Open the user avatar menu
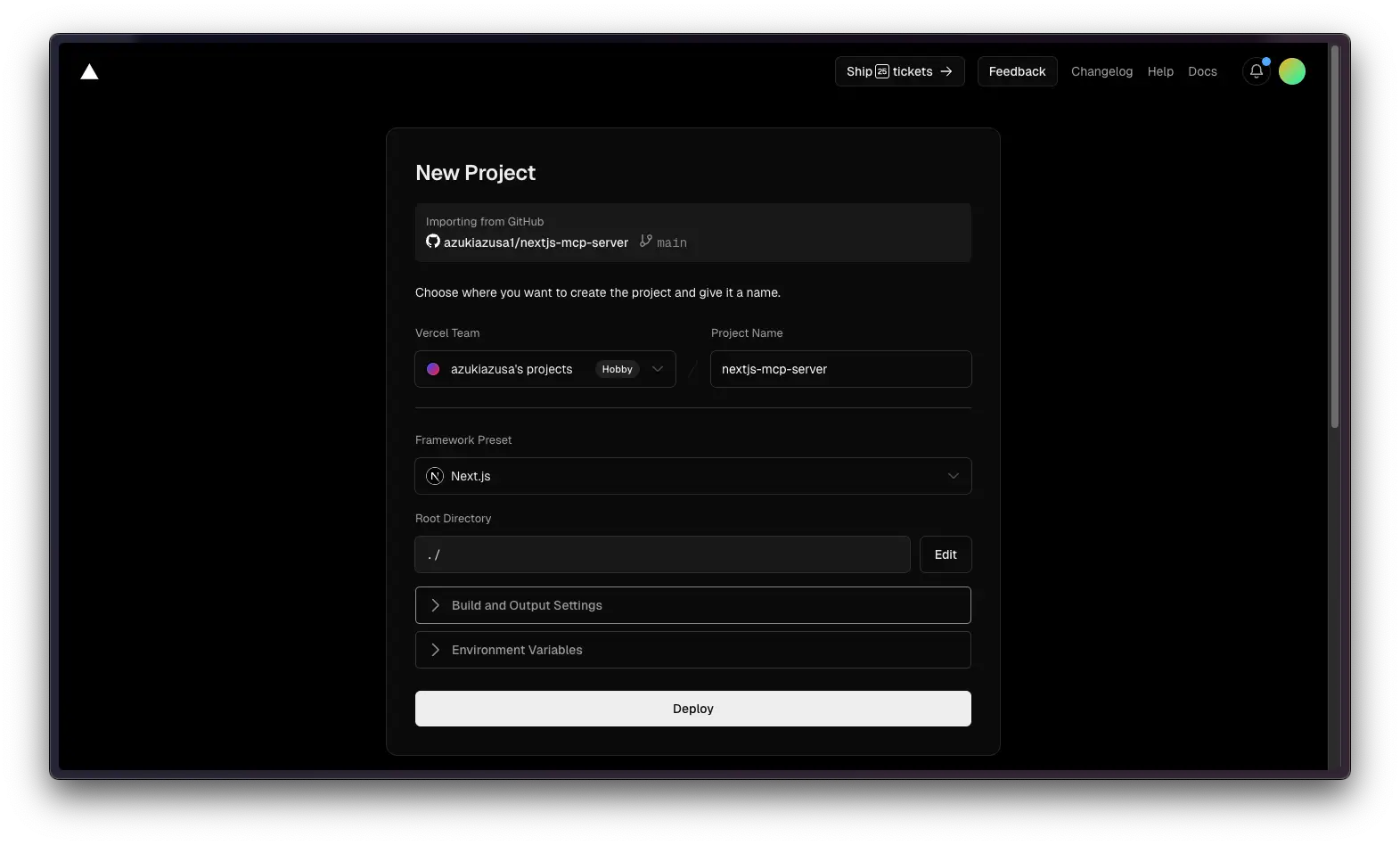 tap(1292, 71)
